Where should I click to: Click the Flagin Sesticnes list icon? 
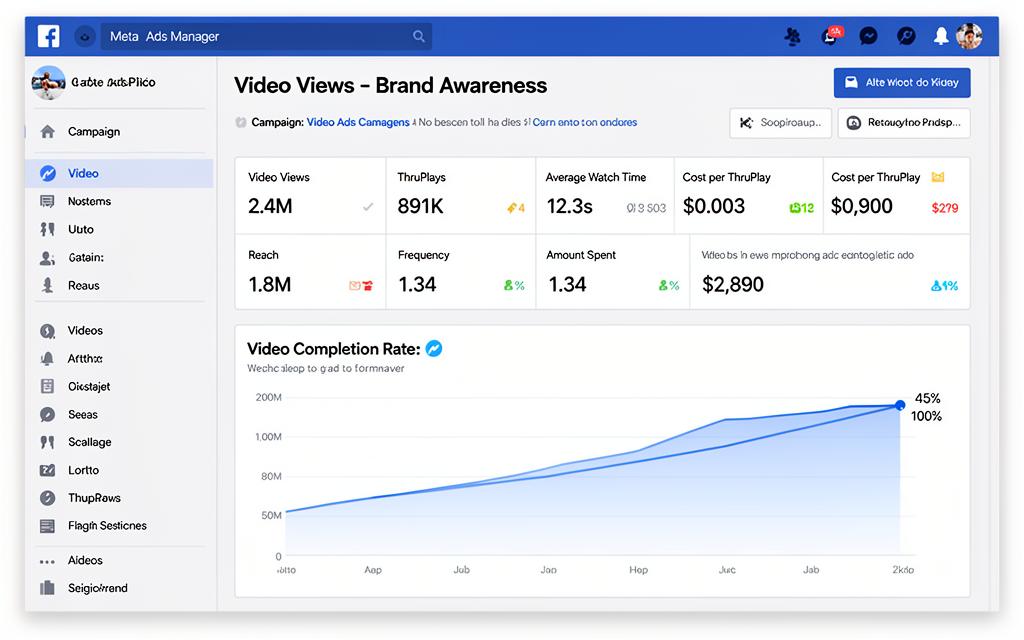[x=47, y=526]
